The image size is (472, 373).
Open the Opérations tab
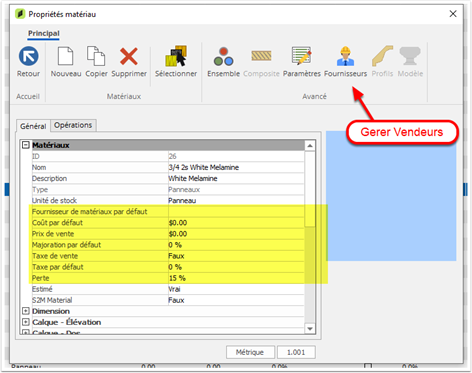click(x=73, y=125)
